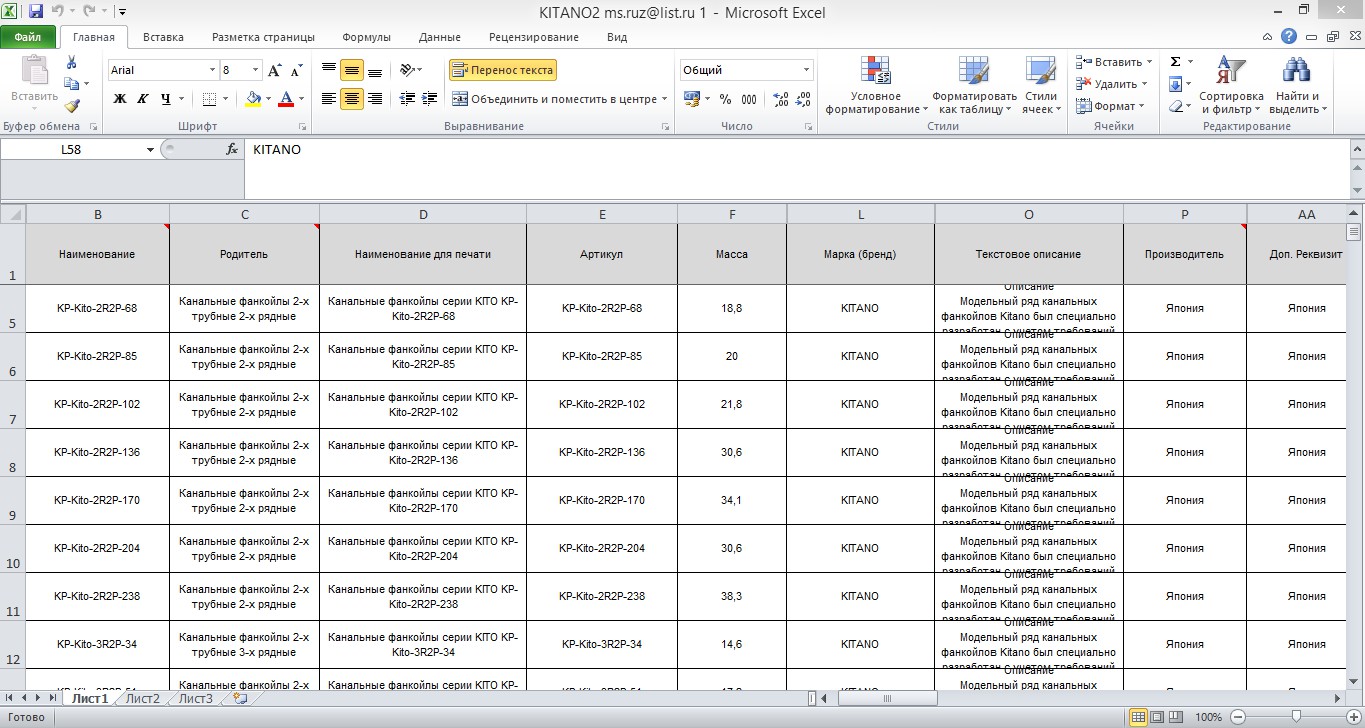The image size is (1365, 728).
Task: Open the Файл tab
Action: point(28,37)
